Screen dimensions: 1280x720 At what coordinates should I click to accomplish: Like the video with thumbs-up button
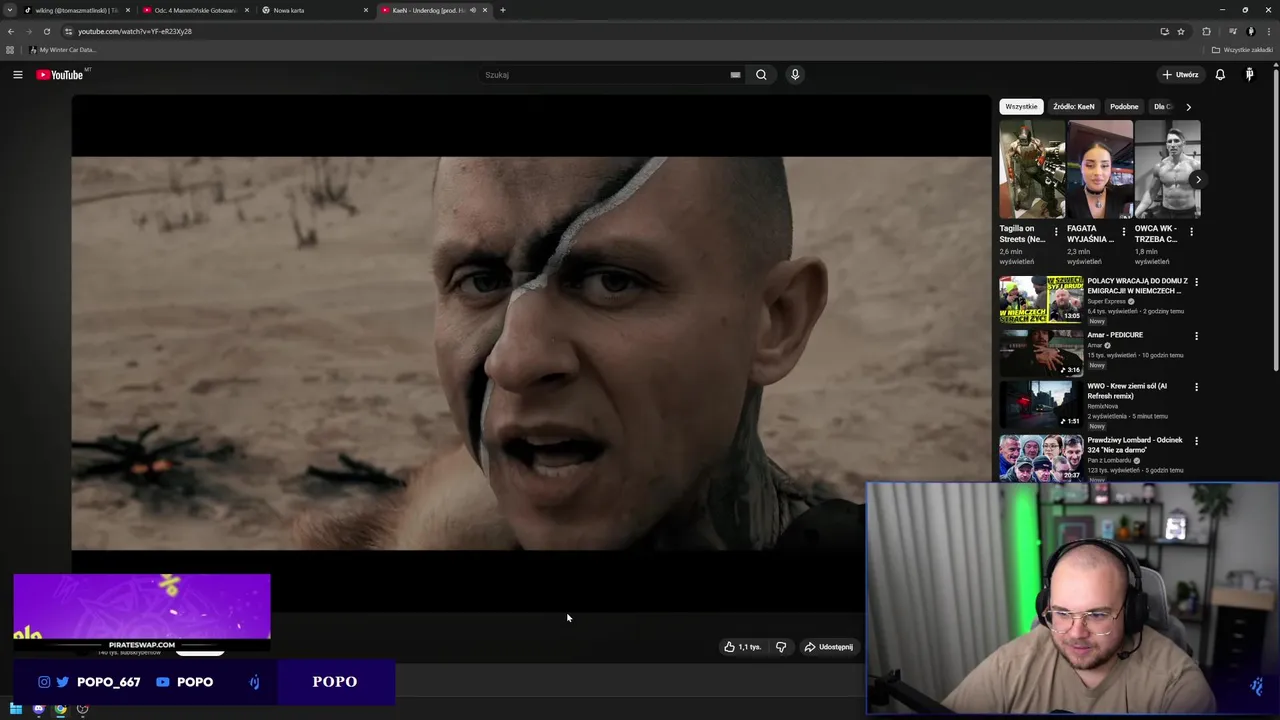pos(742,647)
